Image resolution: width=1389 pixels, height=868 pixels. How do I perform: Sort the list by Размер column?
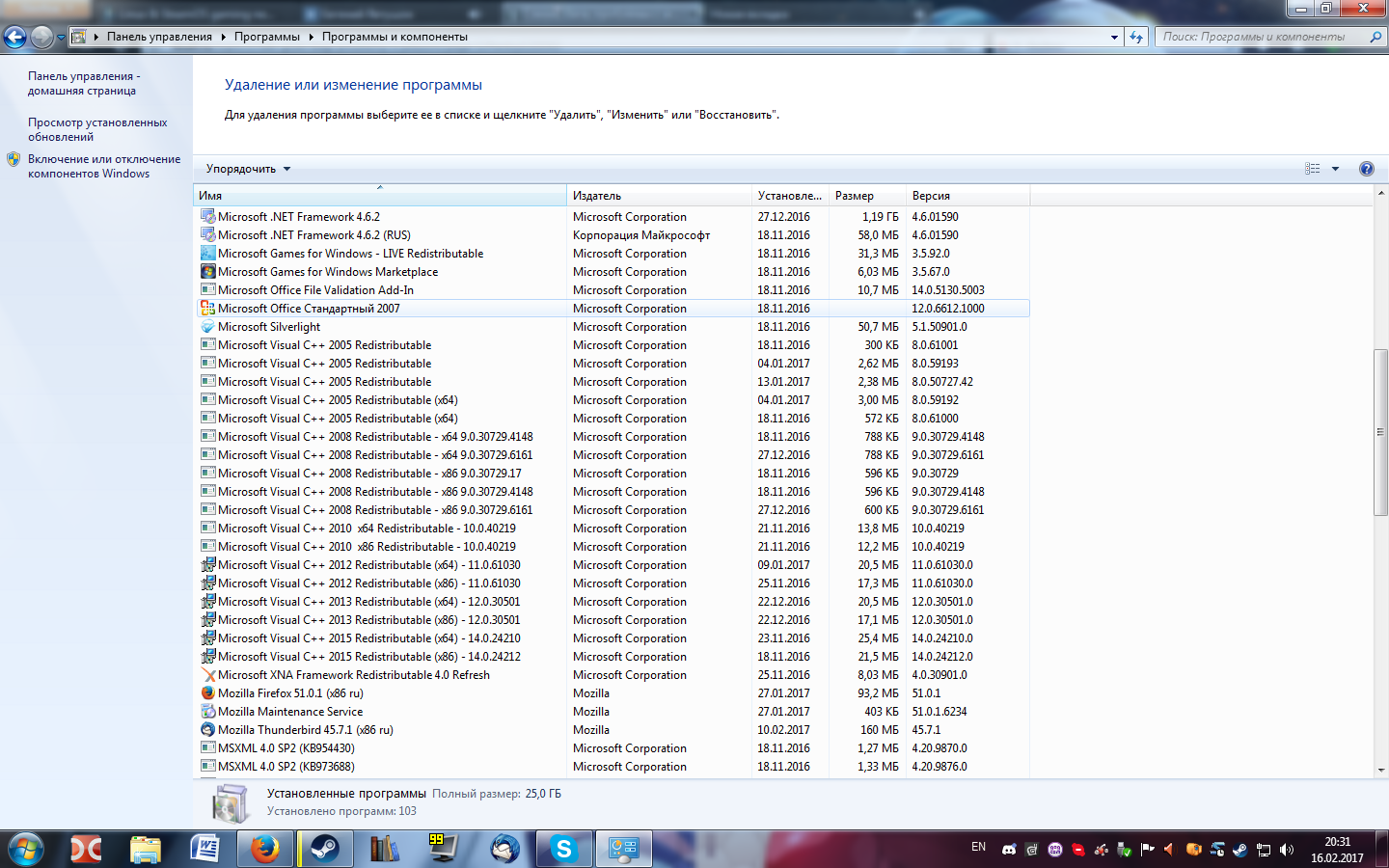[x=867, y=196]
